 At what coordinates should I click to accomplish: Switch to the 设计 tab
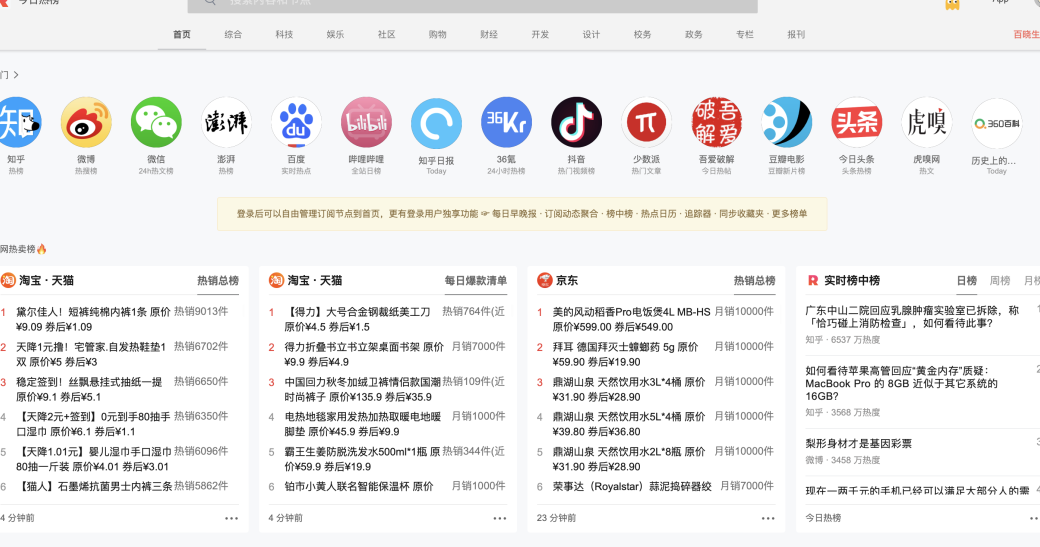click(x=591, y=34)
